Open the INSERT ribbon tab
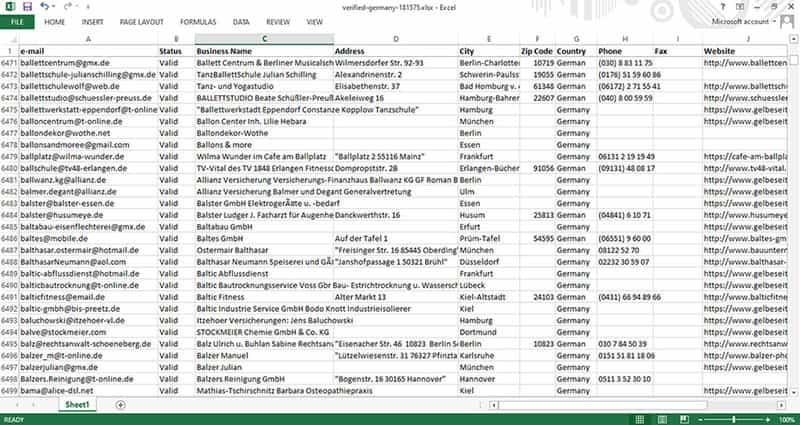The image size is (800, 425). (x=92, y=22)
